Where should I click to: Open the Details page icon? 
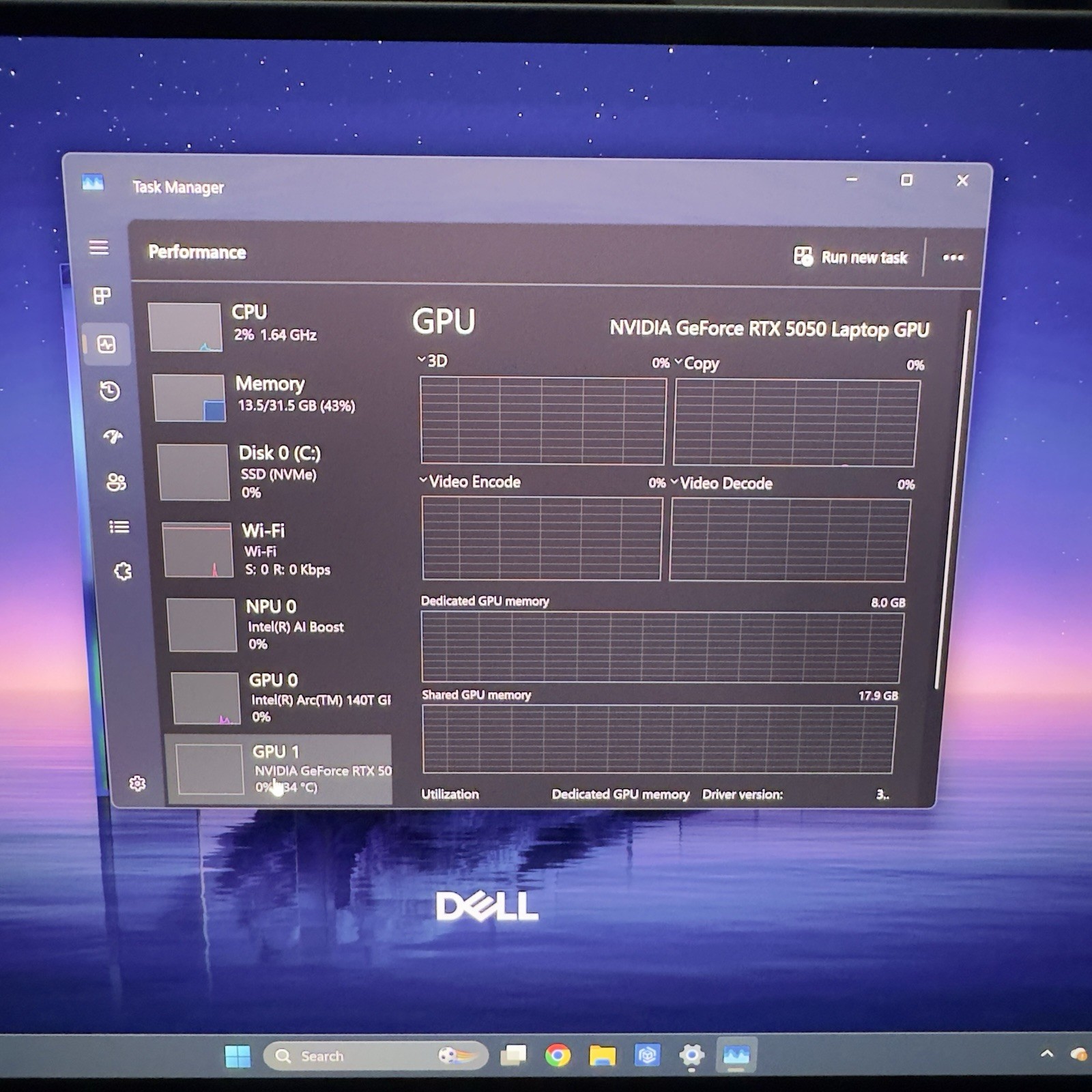pos(119,526)
